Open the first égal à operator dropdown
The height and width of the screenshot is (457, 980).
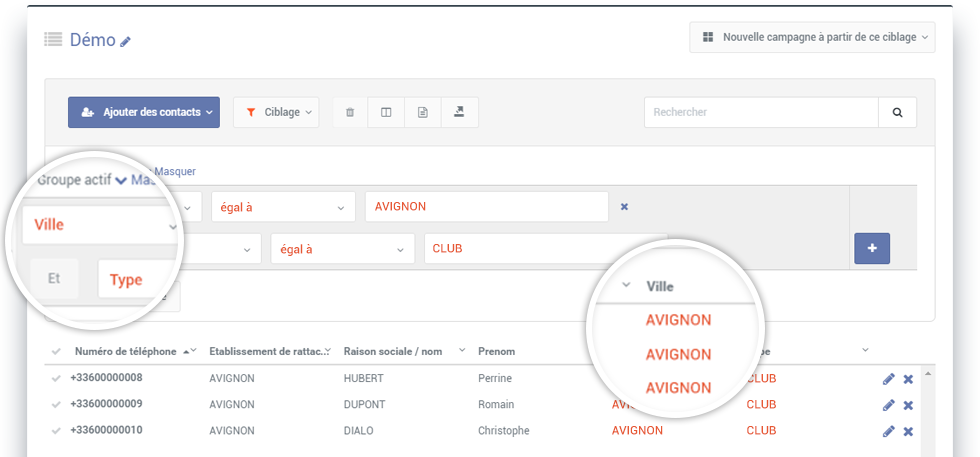pyautogui.click(x=283, y=207)
